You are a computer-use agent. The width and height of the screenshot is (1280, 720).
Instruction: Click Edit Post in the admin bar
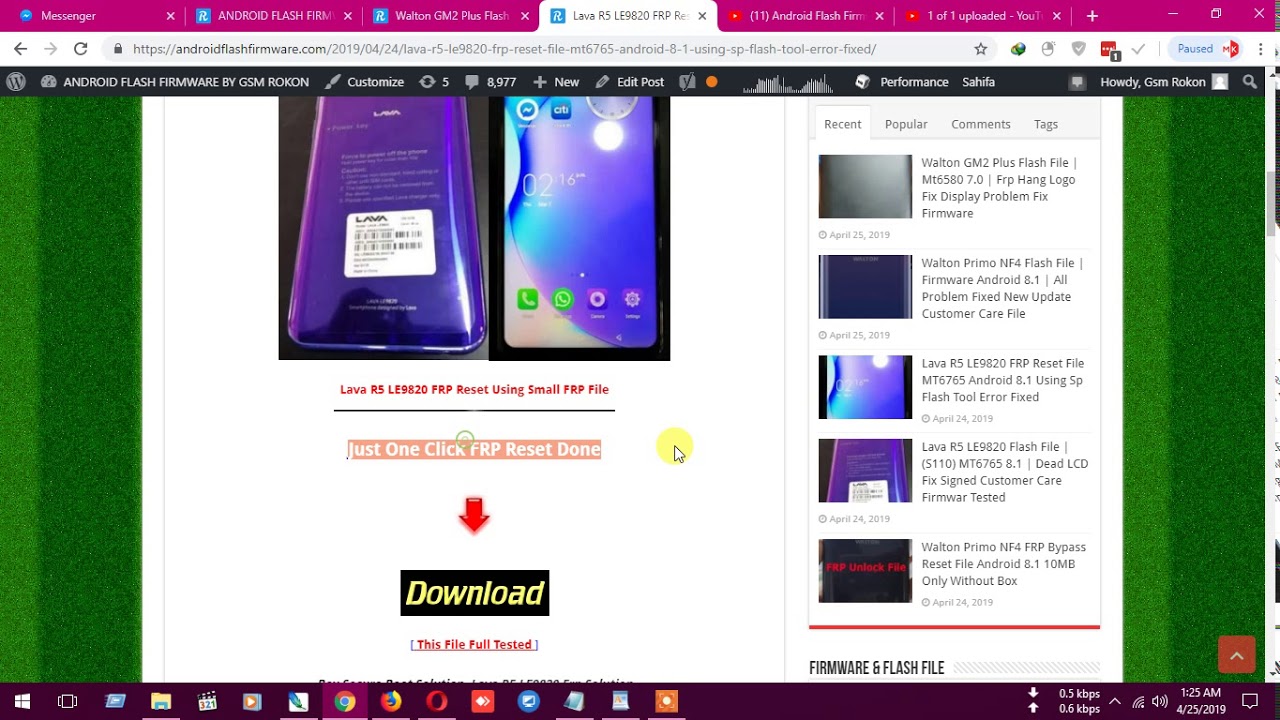tap(629, 82)
